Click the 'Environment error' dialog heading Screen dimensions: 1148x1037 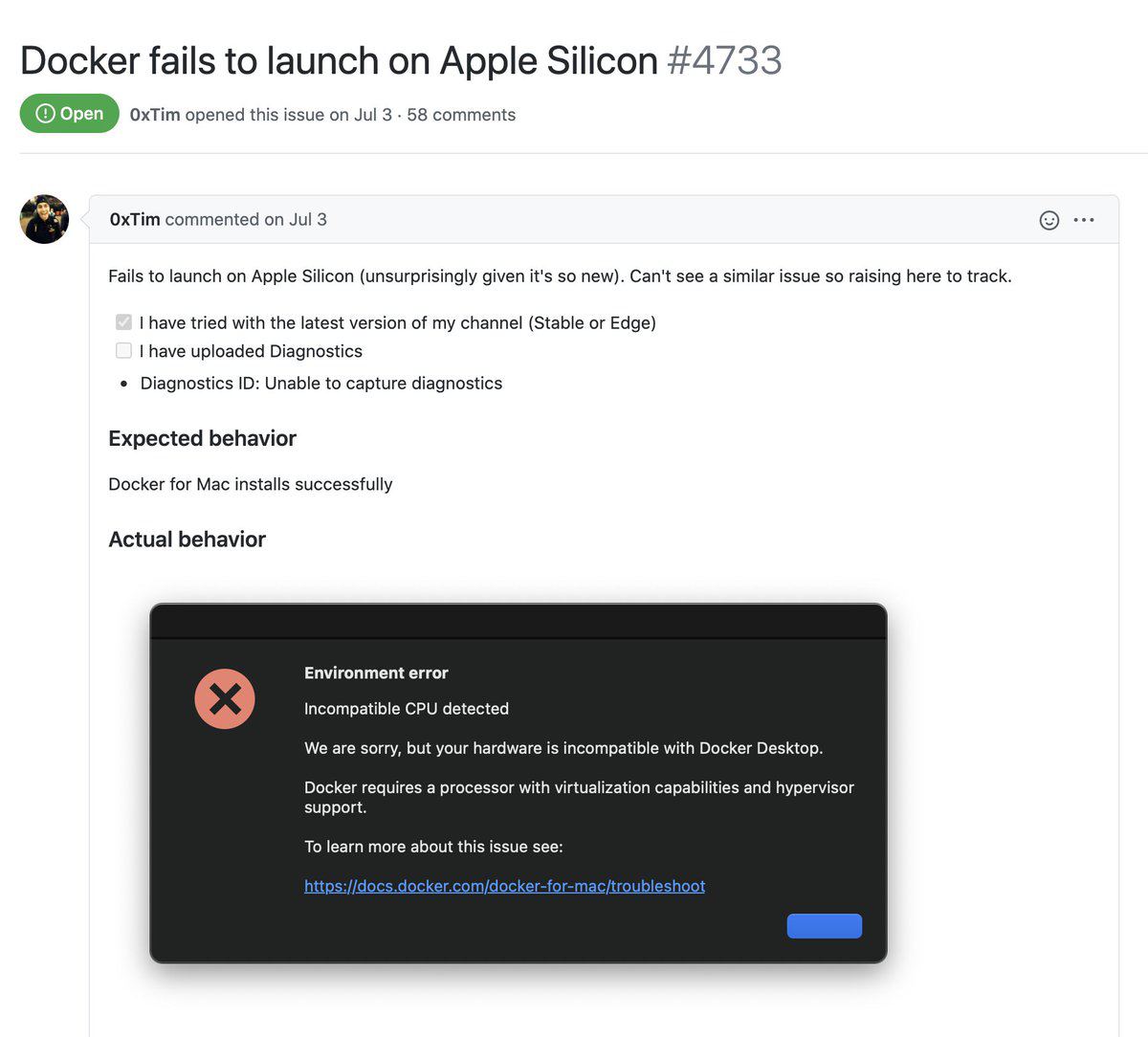[x=376, y=673]
